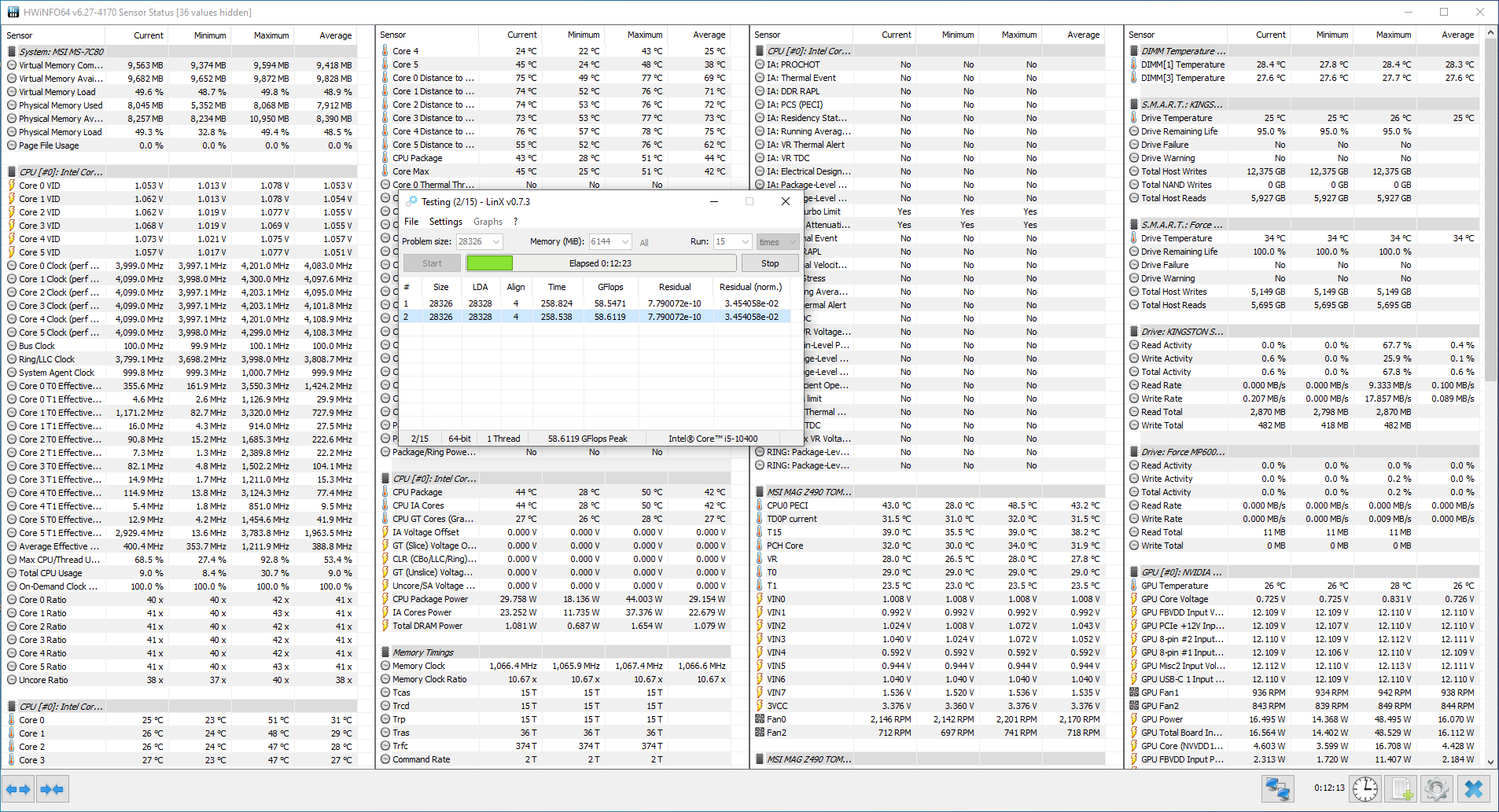Click the clock reset timer icon
The image size is (1499, 812).
coord(1365,788)
